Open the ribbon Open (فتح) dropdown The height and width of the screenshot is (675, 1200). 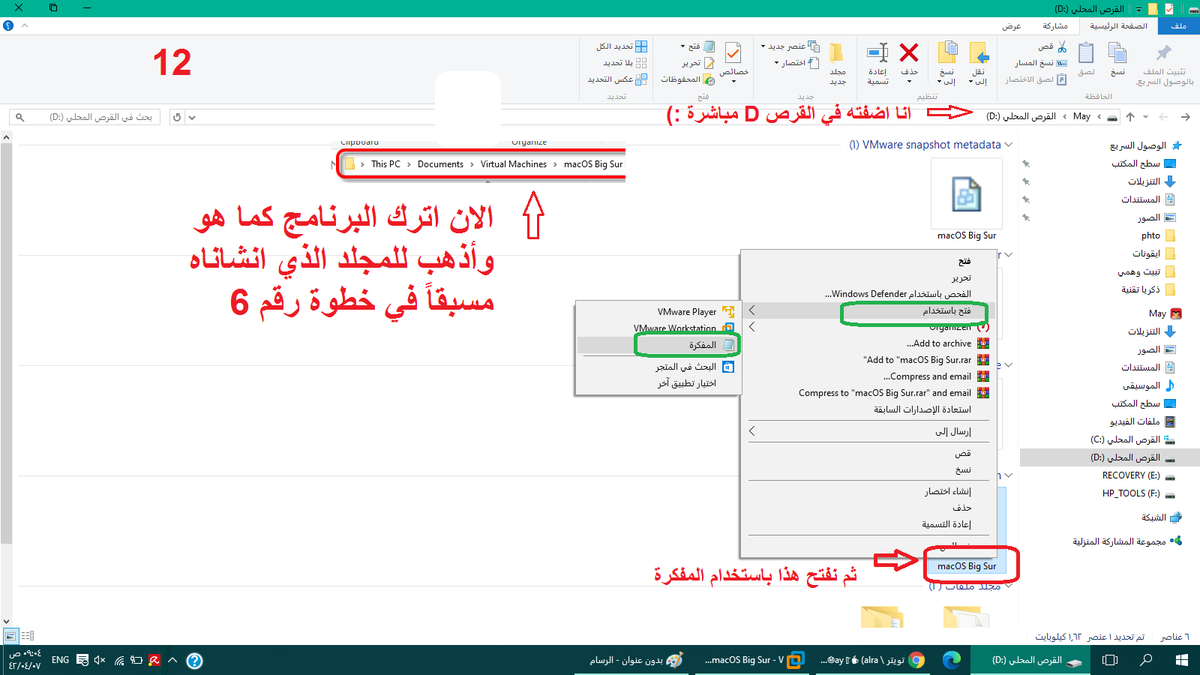point(698,47)
